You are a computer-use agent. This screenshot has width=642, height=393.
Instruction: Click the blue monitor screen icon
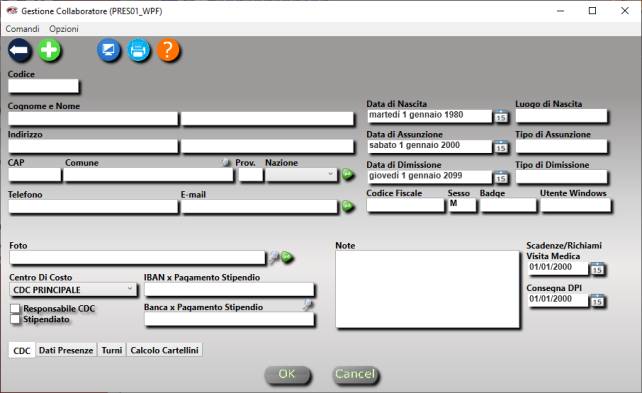[109, 50]
